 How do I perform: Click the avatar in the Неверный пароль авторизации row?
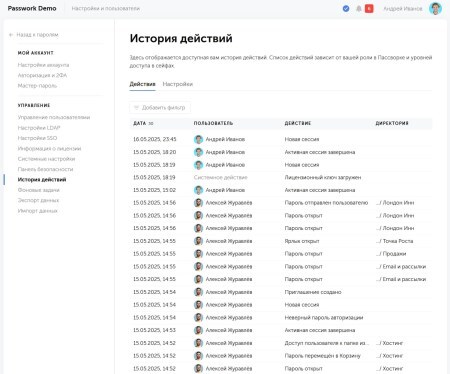click(x=198, y=318)
